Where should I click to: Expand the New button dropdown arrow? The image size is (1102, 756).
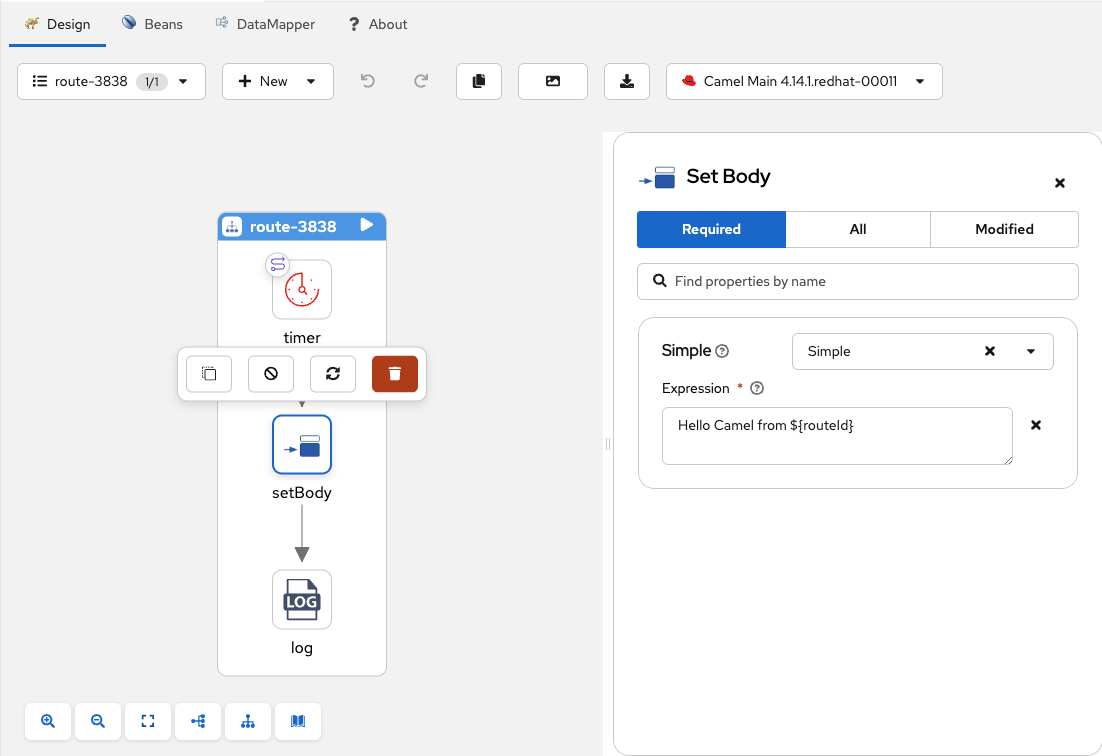point(311,82)
